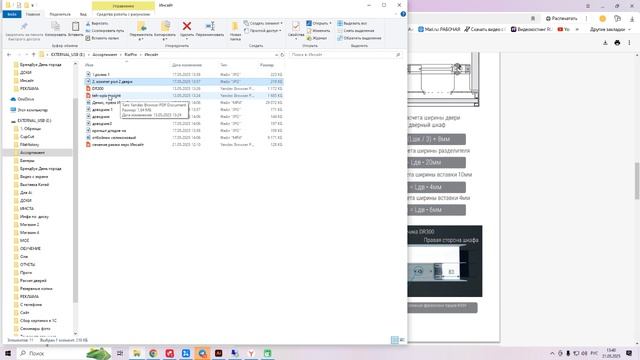The width and height of the screenshot is (640, 360).
Task: Expand the Easy access dropdown
Action: (263, 31)
